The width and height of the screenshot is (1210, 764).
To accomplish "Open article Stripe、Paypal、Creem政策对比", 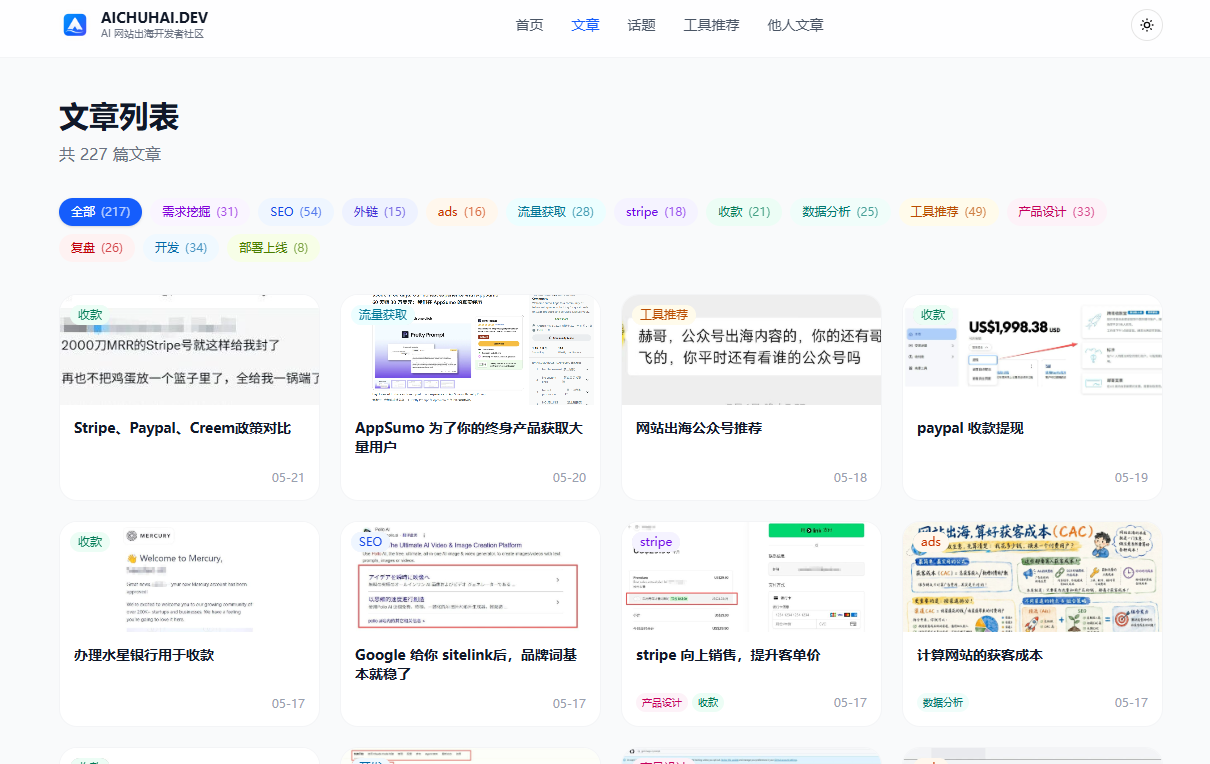I will pos(182,428).
